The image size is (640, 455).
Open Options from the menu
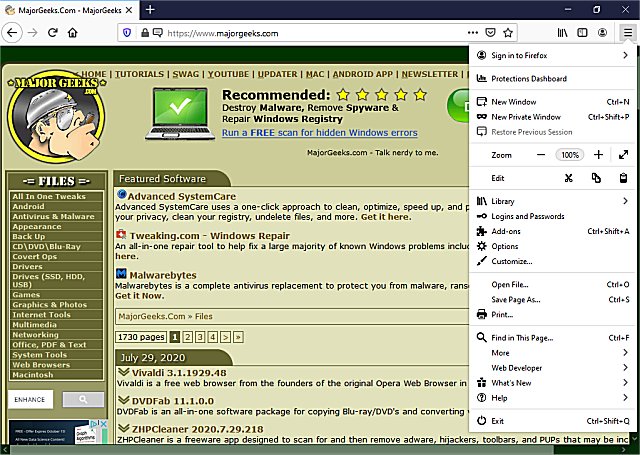553,246
